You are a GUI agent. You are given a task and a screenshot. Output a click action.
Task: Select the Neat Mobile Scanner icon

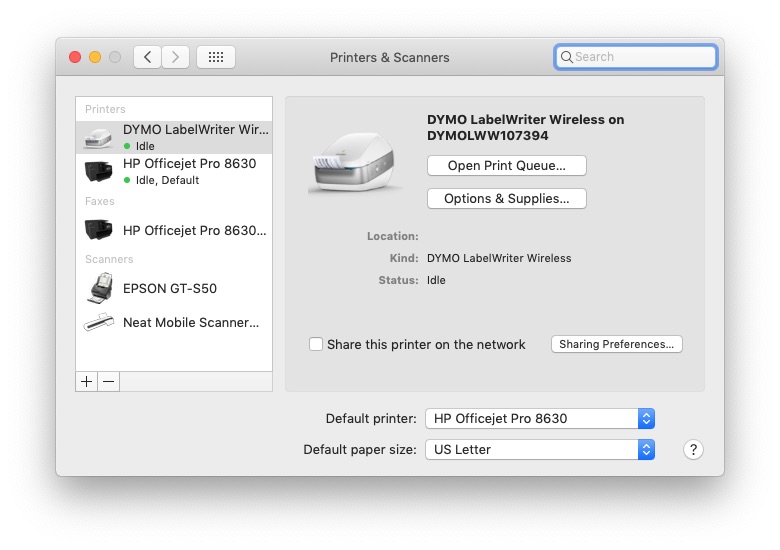(x=98, y=322)
